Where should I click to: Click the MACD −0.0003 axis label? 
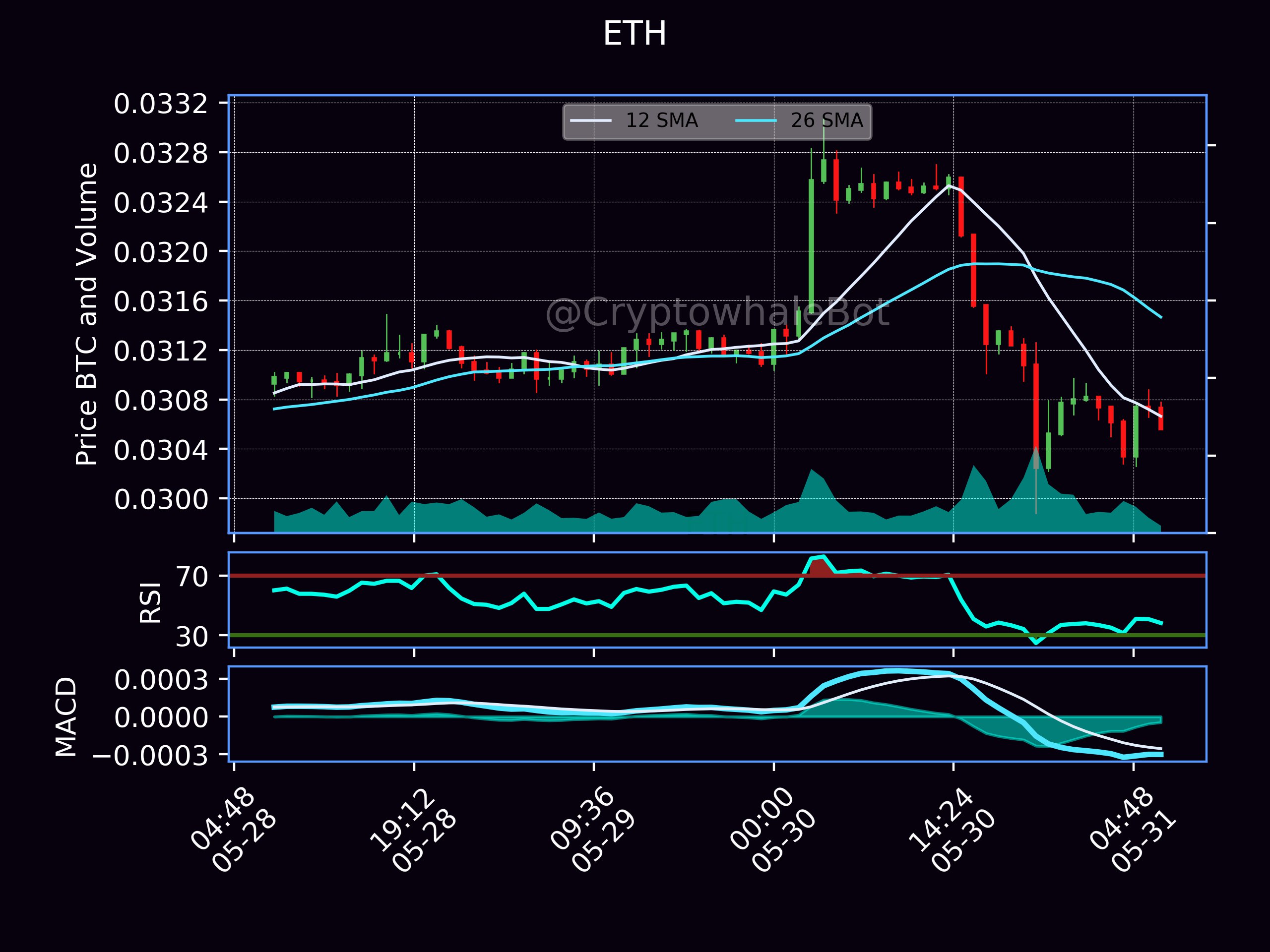(x=150, y=756)
